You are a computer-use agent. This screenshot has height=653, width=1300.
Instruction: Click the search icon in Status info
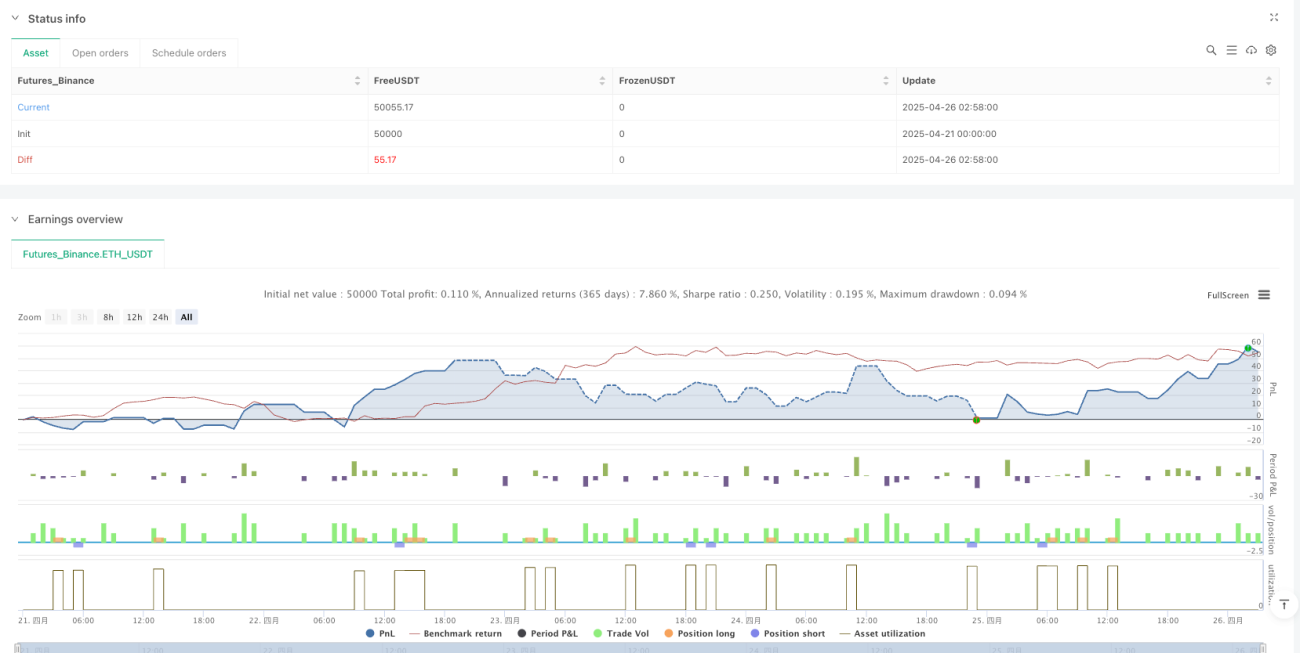pos(1211,50)
